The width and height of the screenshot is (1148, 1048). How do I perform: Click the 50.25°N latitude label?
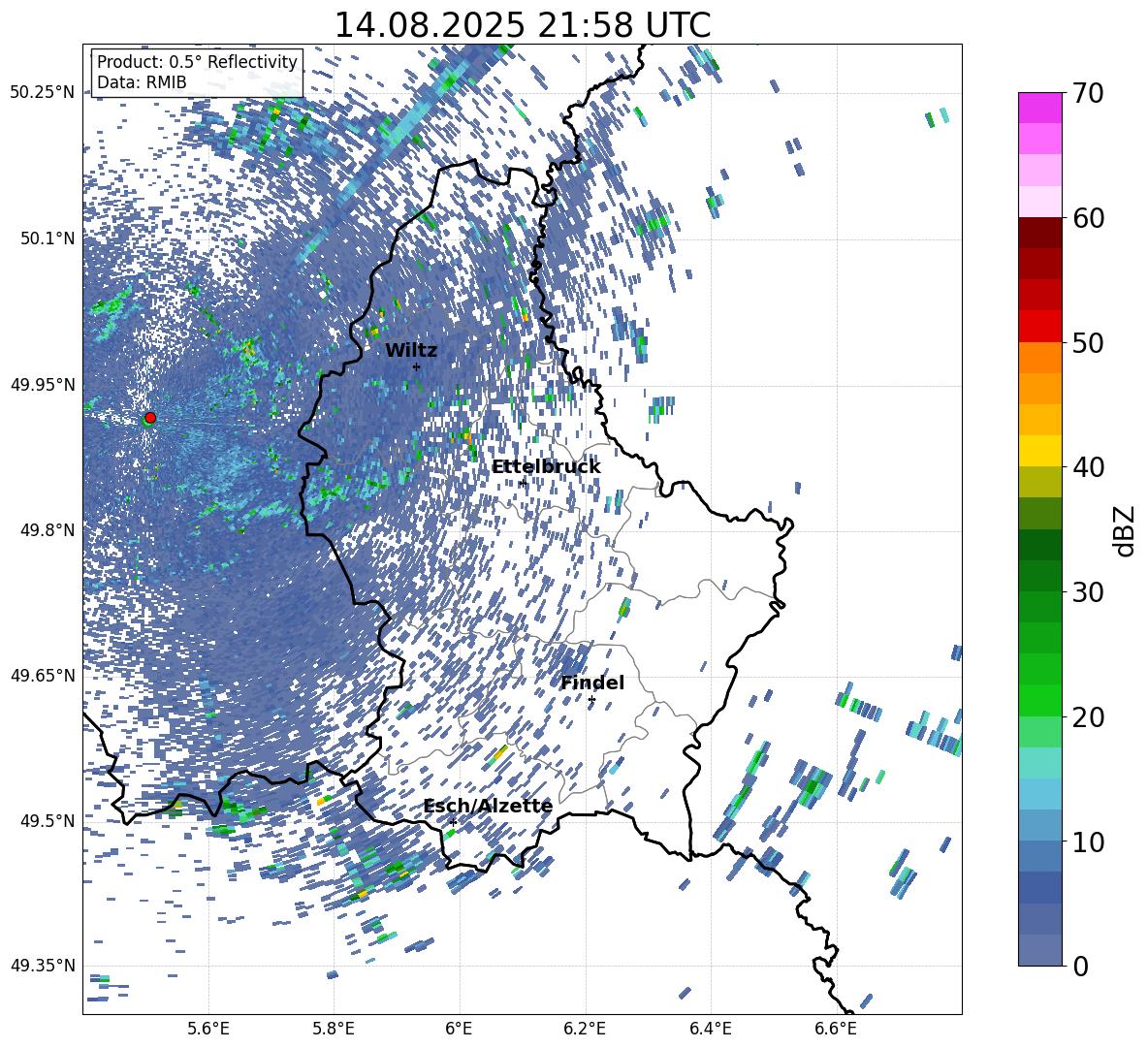[44, 93]
